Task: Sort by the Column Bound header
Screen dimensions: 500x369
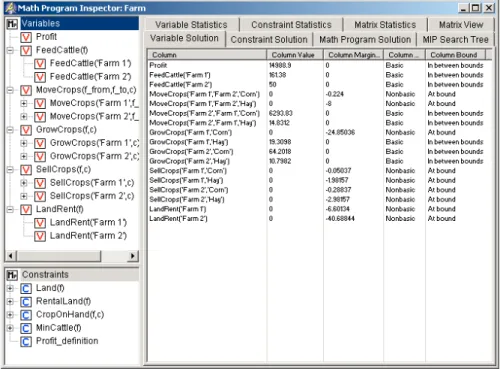Action: (x=455, y=55)
